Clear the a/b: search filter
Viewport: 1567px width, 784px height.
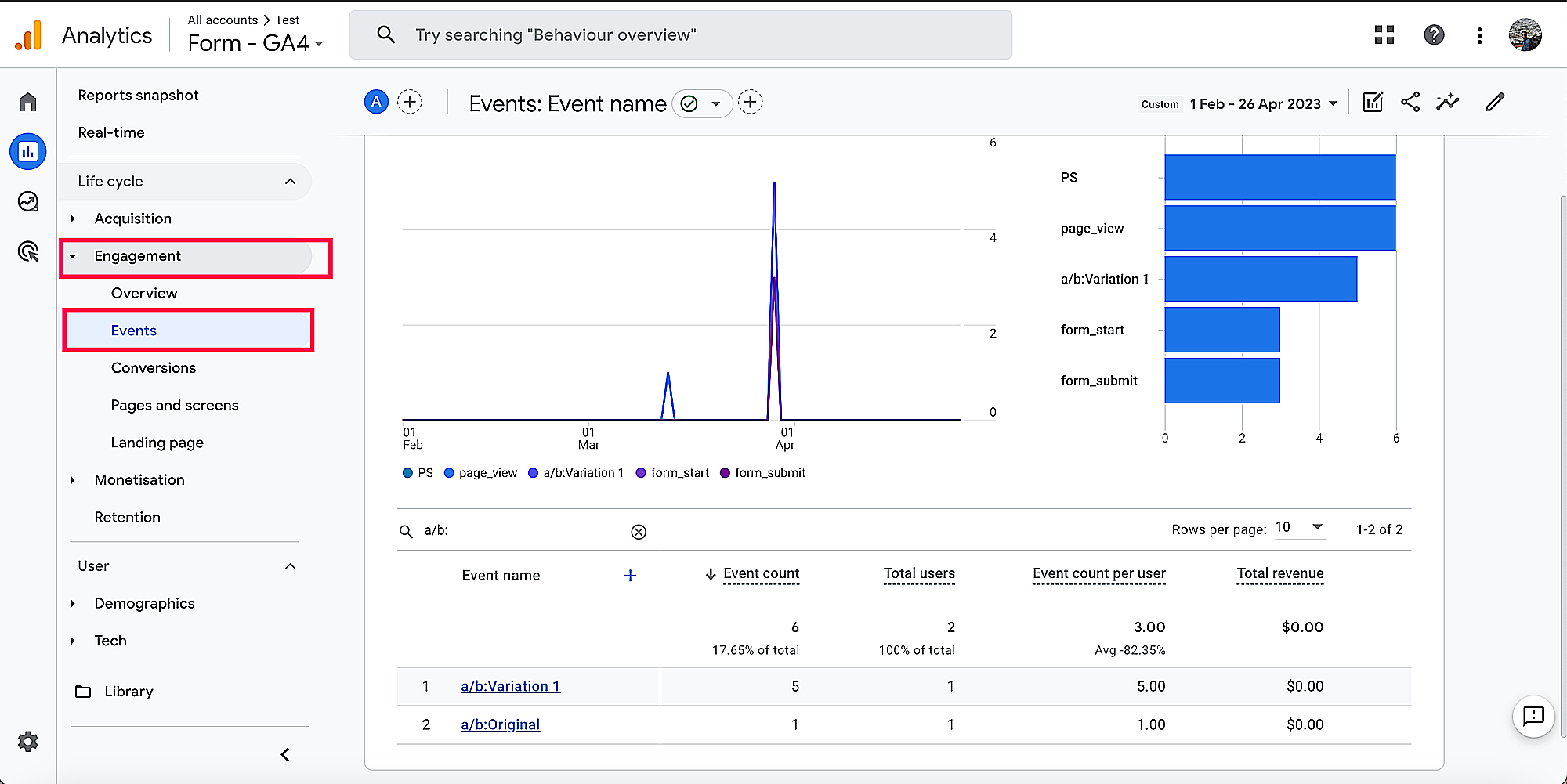click(x=639, y=532)
